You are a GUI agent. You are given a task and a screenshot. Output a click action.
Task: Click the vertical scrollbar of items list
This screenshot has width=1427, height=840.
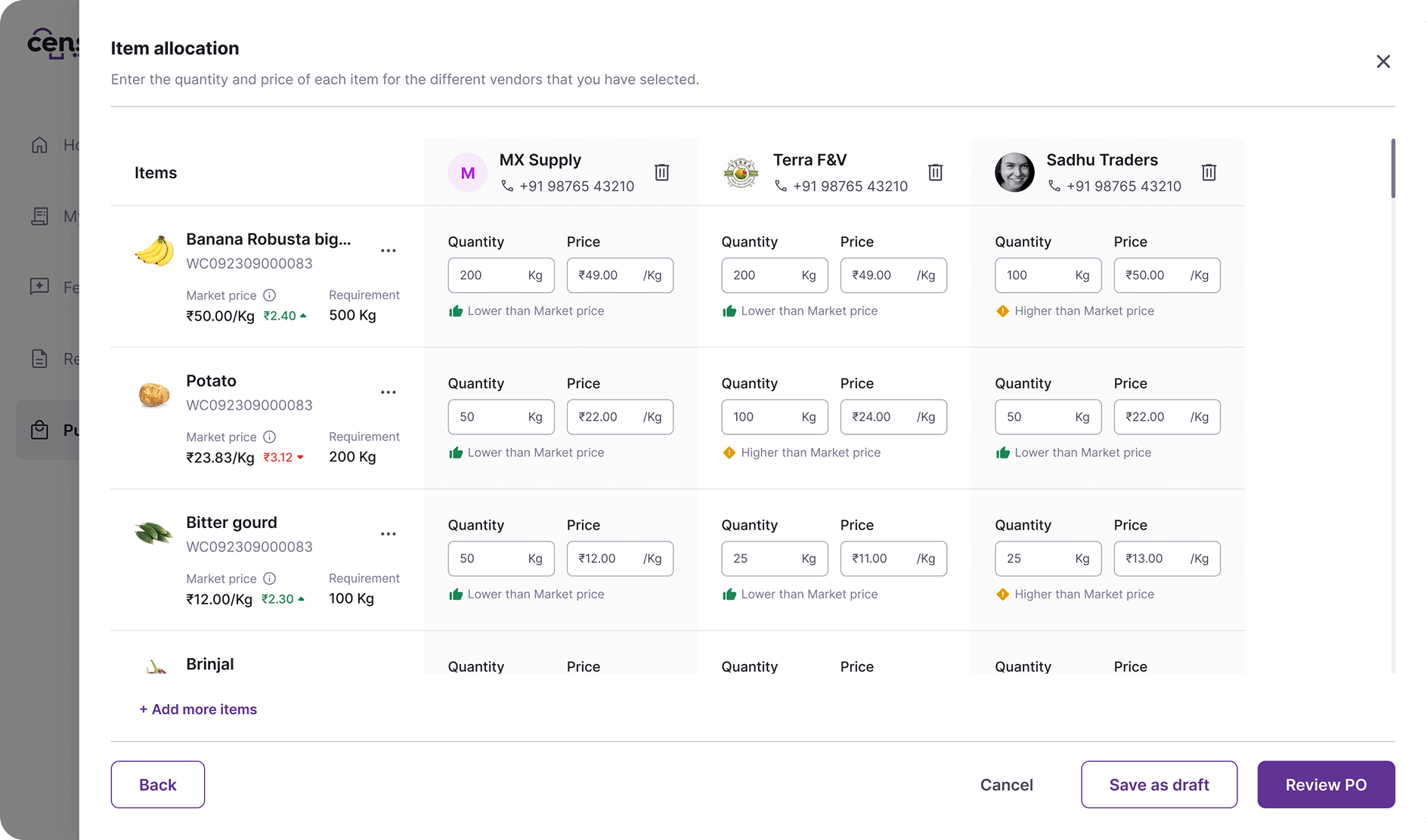1392,168
